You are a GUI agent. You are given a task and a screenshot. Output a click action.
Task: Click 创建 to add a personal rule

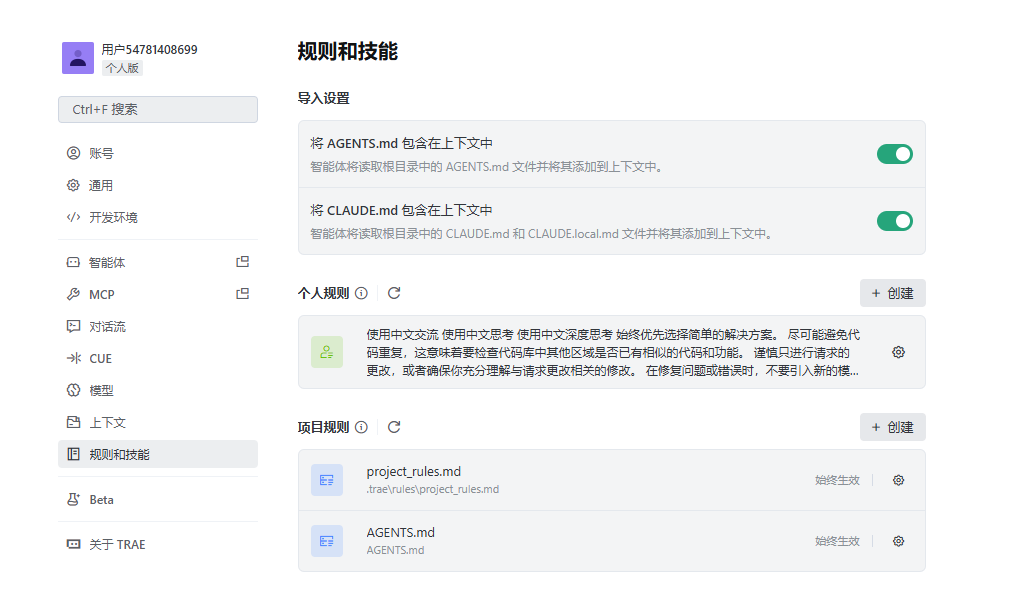pyautogui.click(x=892, y=292)
